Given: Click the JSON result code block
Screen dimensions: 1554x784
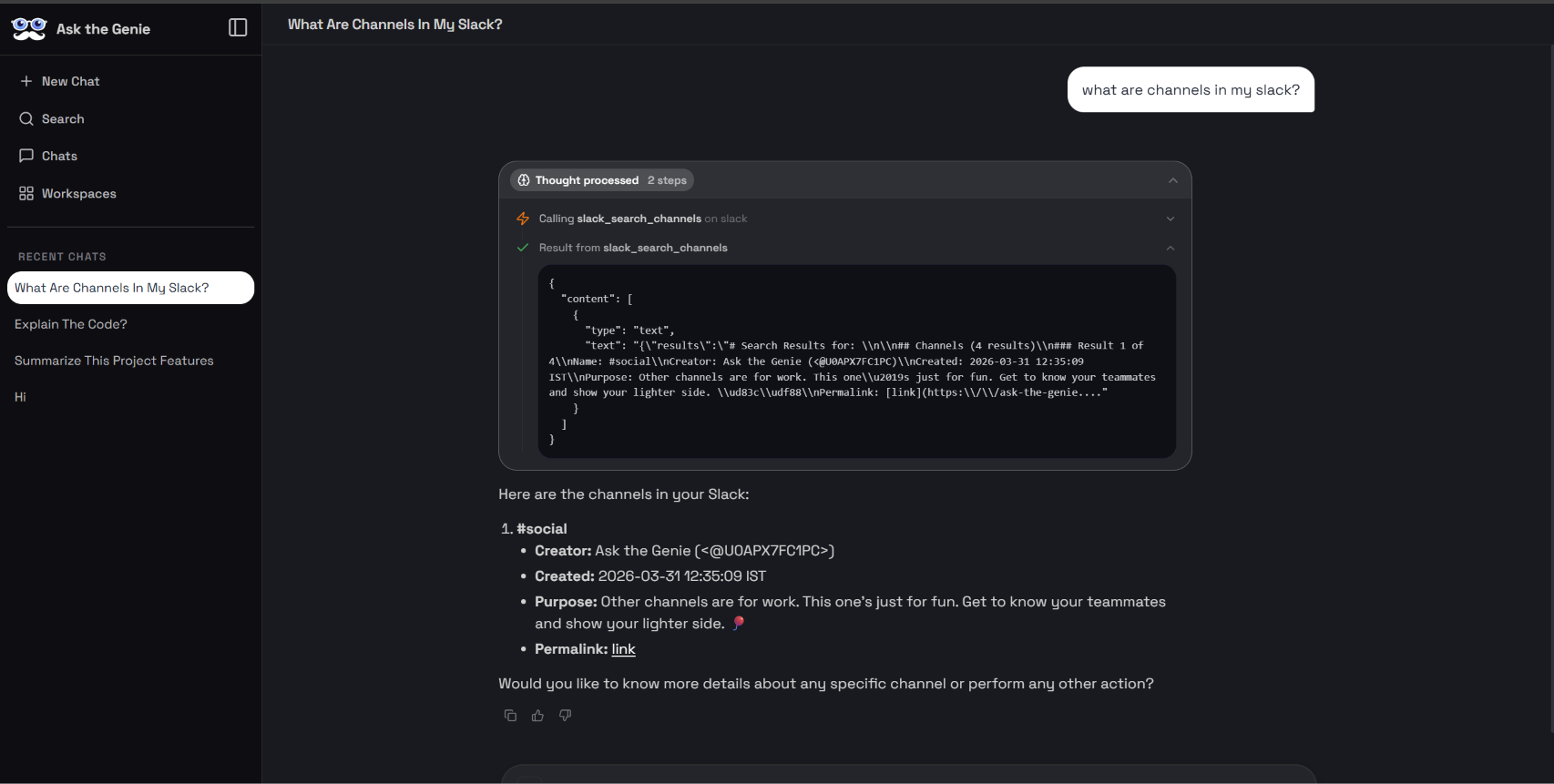Looking at the screenshot, I should coord(856,361).
